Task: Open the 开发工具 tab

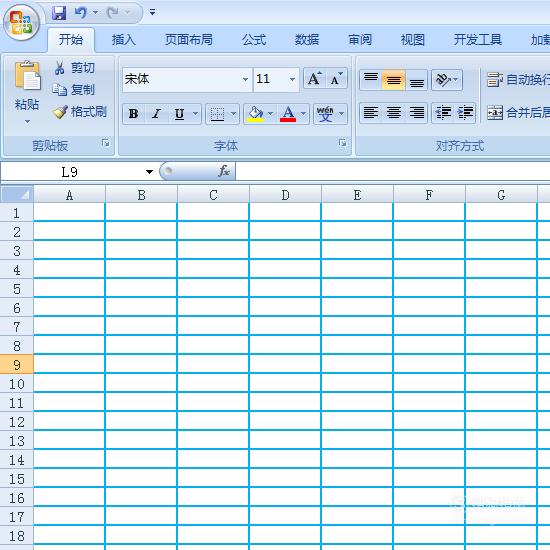Action: point(477,39)
